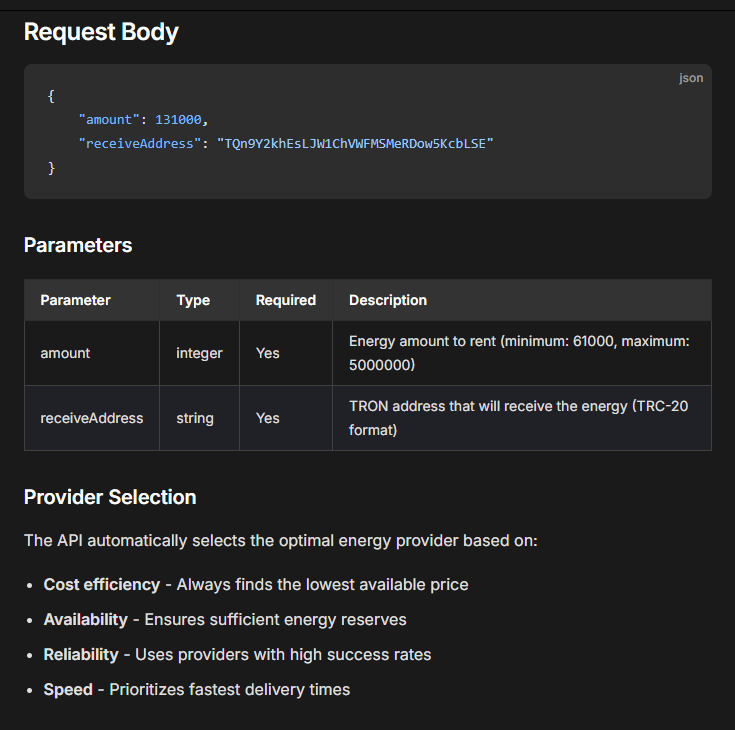The image size is (735, 730).
Task: Click the 131000 value in the code
Action: click(x=178, y=120)
